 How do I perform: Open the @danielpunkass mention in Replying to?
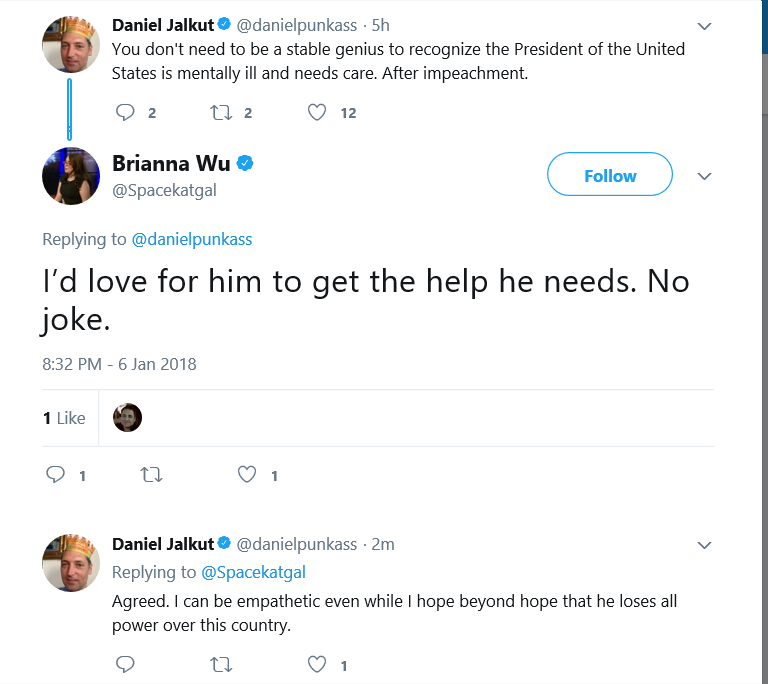192,239
